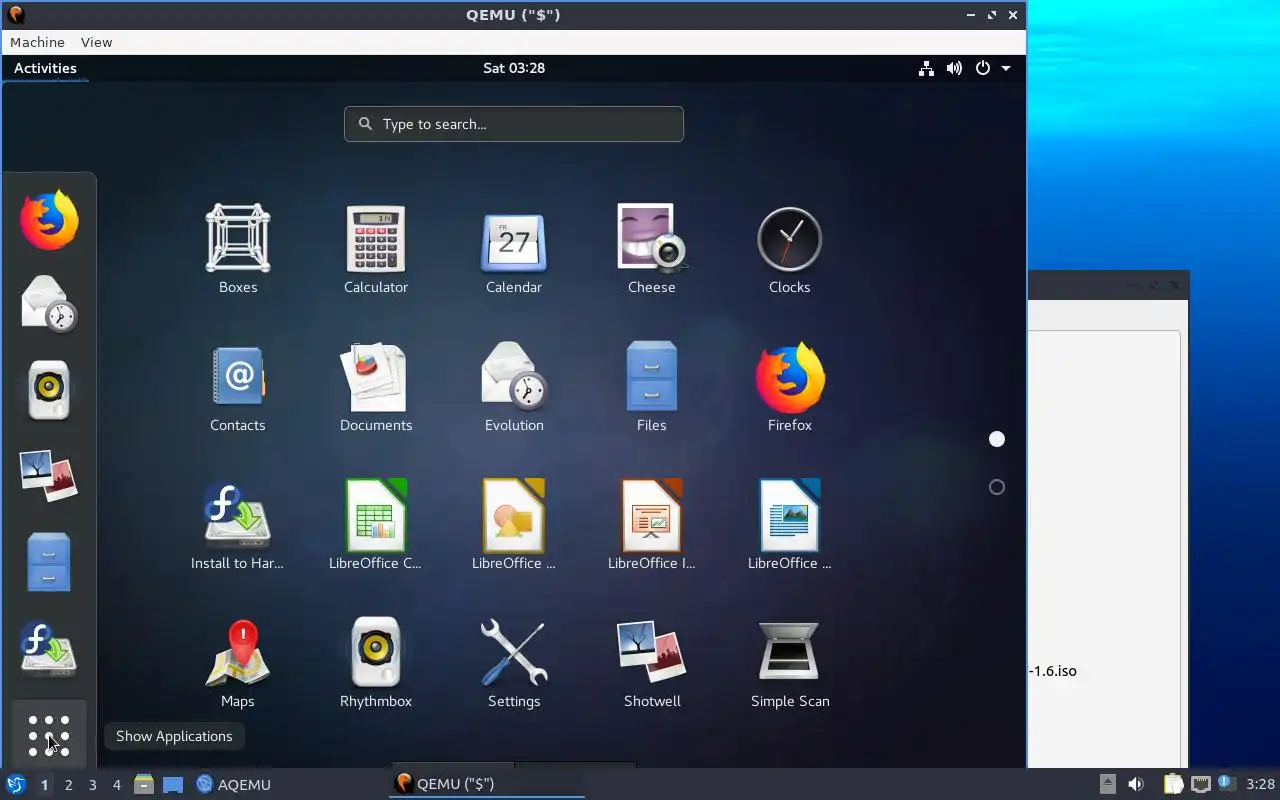This screenshot has height=800, width=1280.
Task: Open Install to Hard Drive in the grid
Action: pyautogui.click(x=238, y=525)
